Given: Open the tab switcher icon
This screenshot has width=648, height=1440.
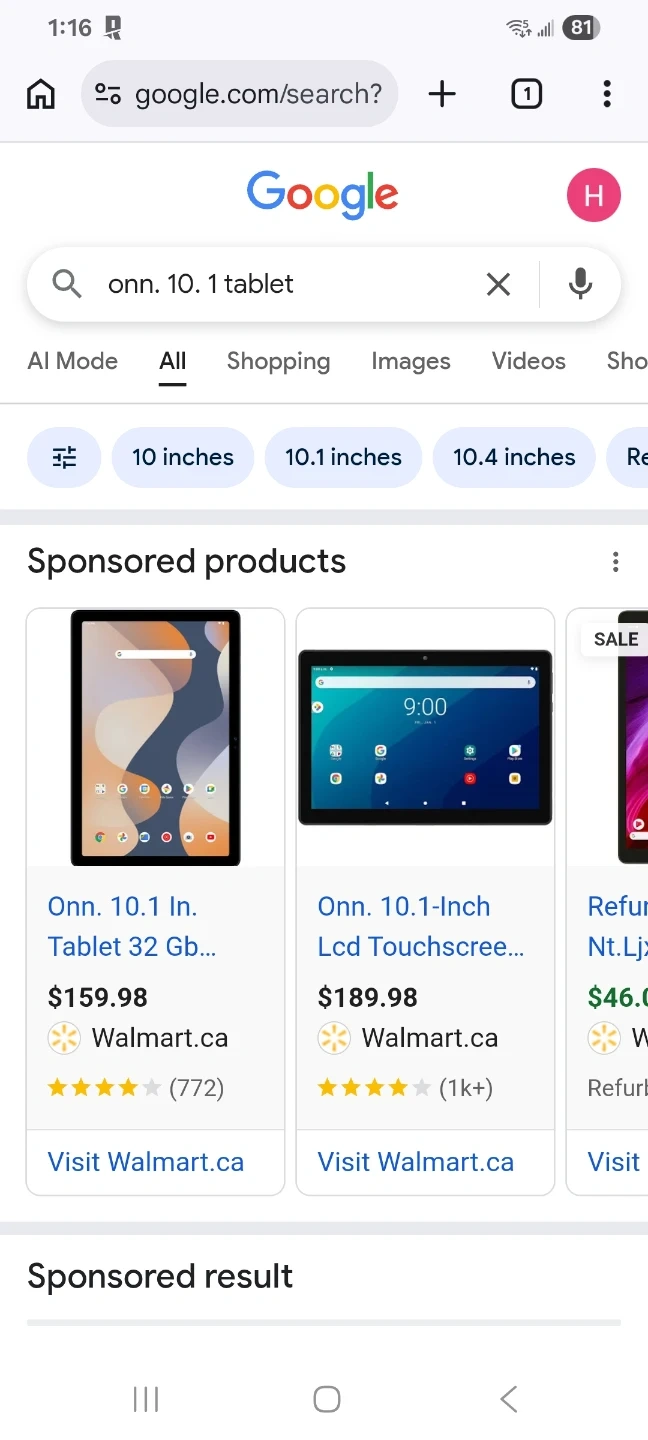Looking at the screenshot, I should tap(526, 94).
